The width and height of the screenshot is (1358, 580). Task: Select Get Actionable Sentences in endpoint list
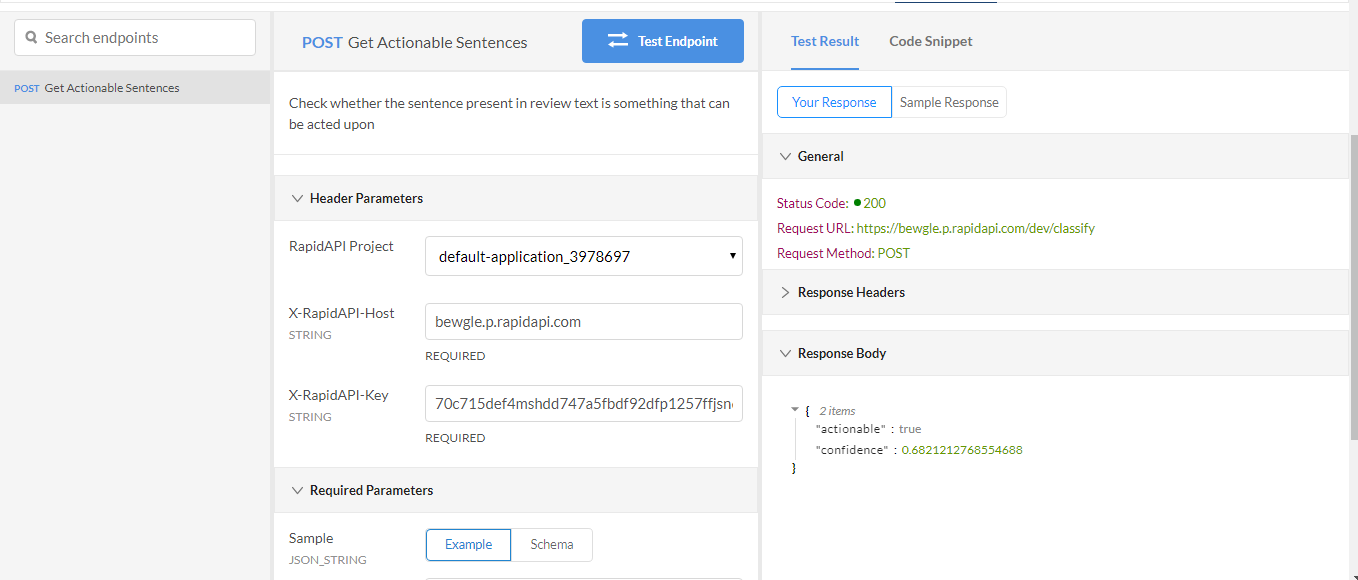coord(112,88)
